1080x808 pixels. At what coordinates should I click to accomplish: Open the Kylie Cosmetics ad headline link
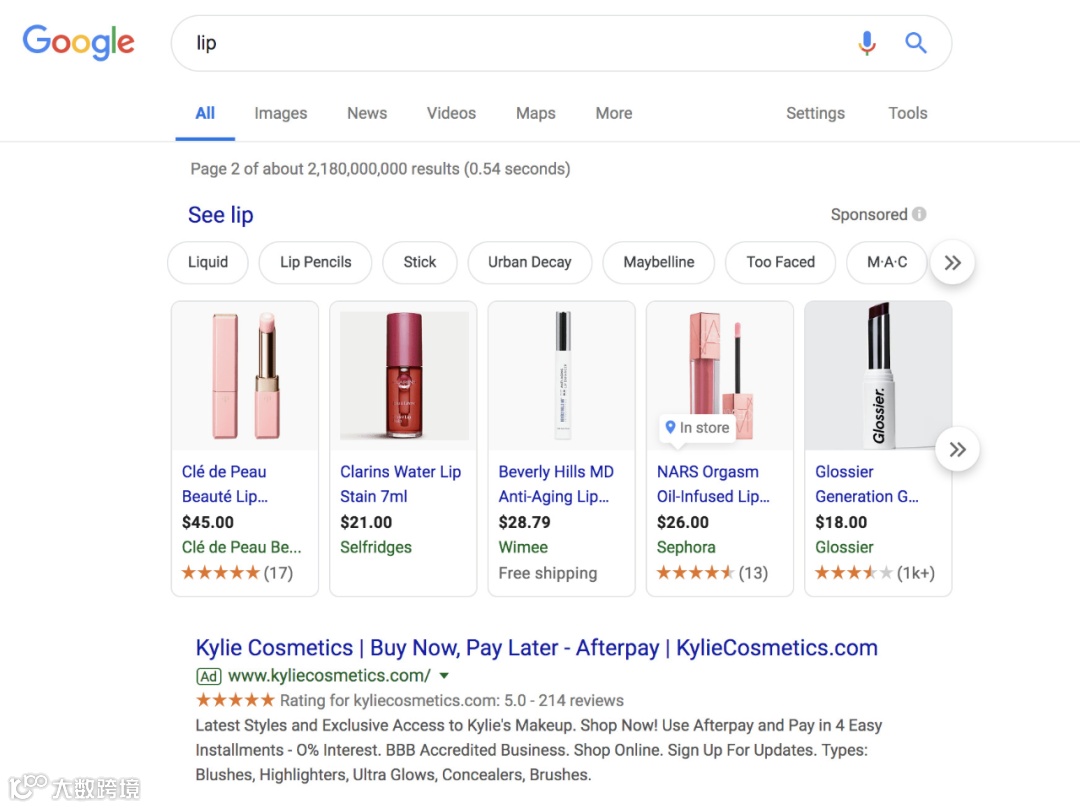coord(536,648)
